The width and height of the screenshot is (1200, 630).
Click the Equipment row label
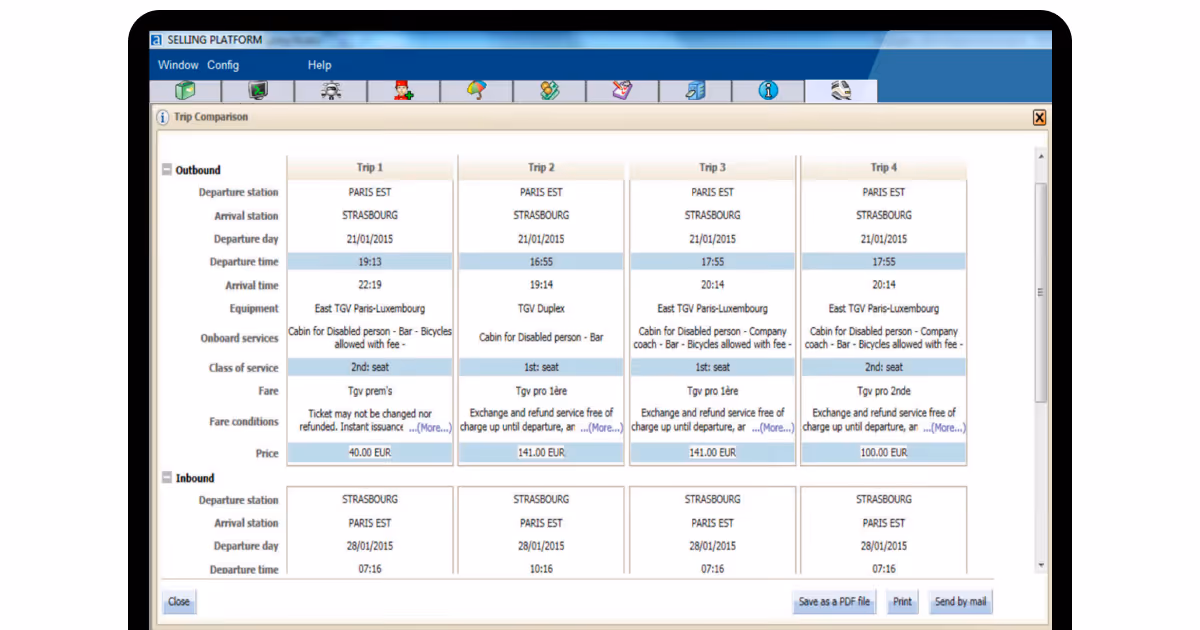coord(254,309)
